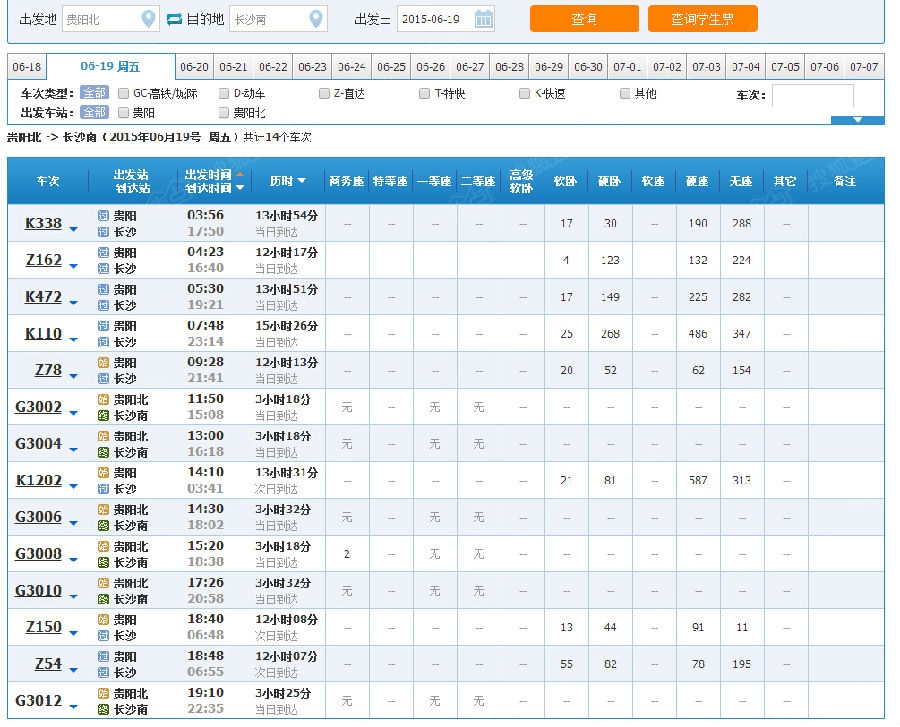The width and height of the screenshot is (900, 727).
Task: Expand Z150 train details arrow
Action: pyautogui.click(x=73, y=633)
